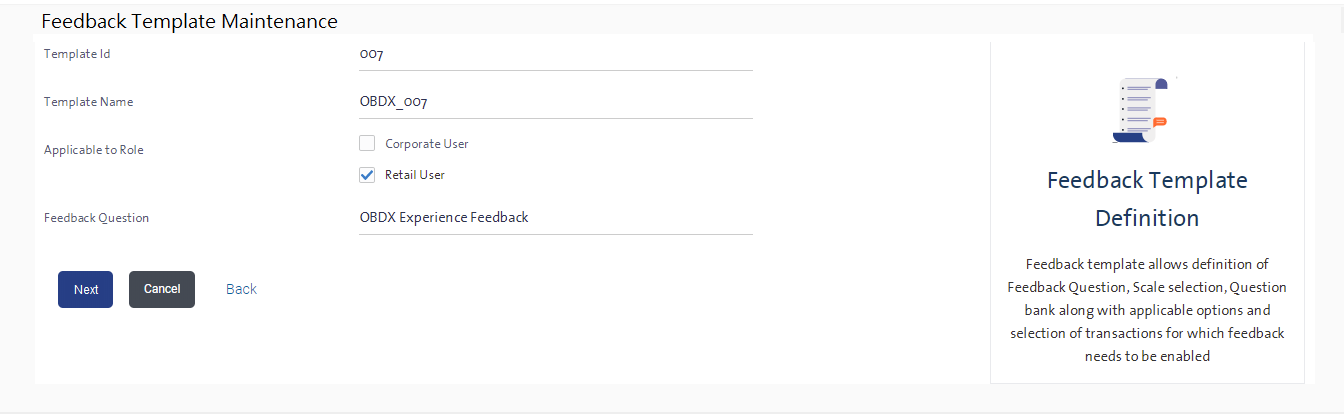Click the Template Name label
This screenshot has width=1344, height=414.
88,102
